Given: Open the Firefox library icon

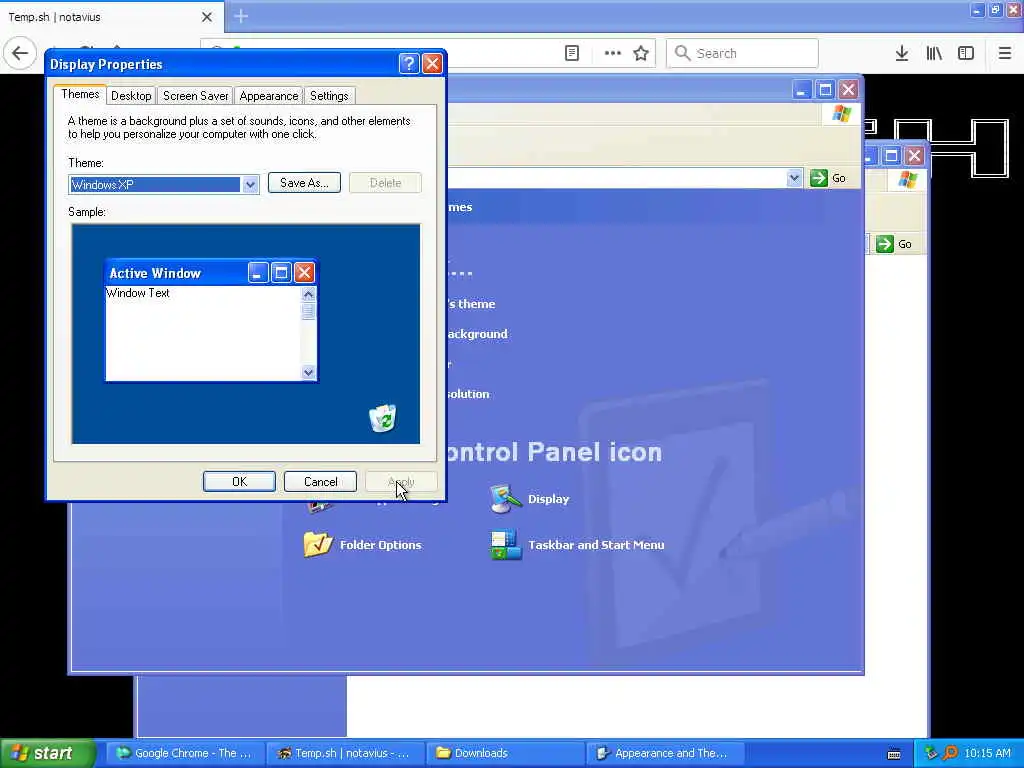Looking at the screenshot, I should pyautogui.click(x=934, y=53).
